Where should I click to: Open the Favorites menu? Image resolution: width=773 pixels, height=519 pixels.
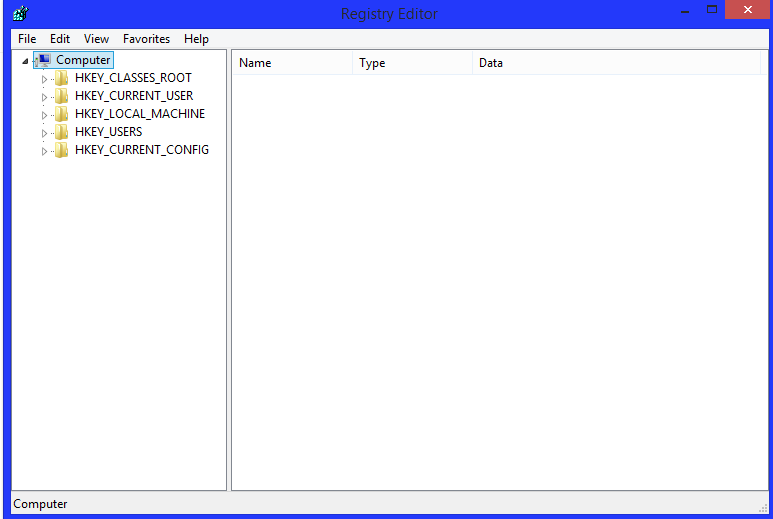click(x=146, y=39)
